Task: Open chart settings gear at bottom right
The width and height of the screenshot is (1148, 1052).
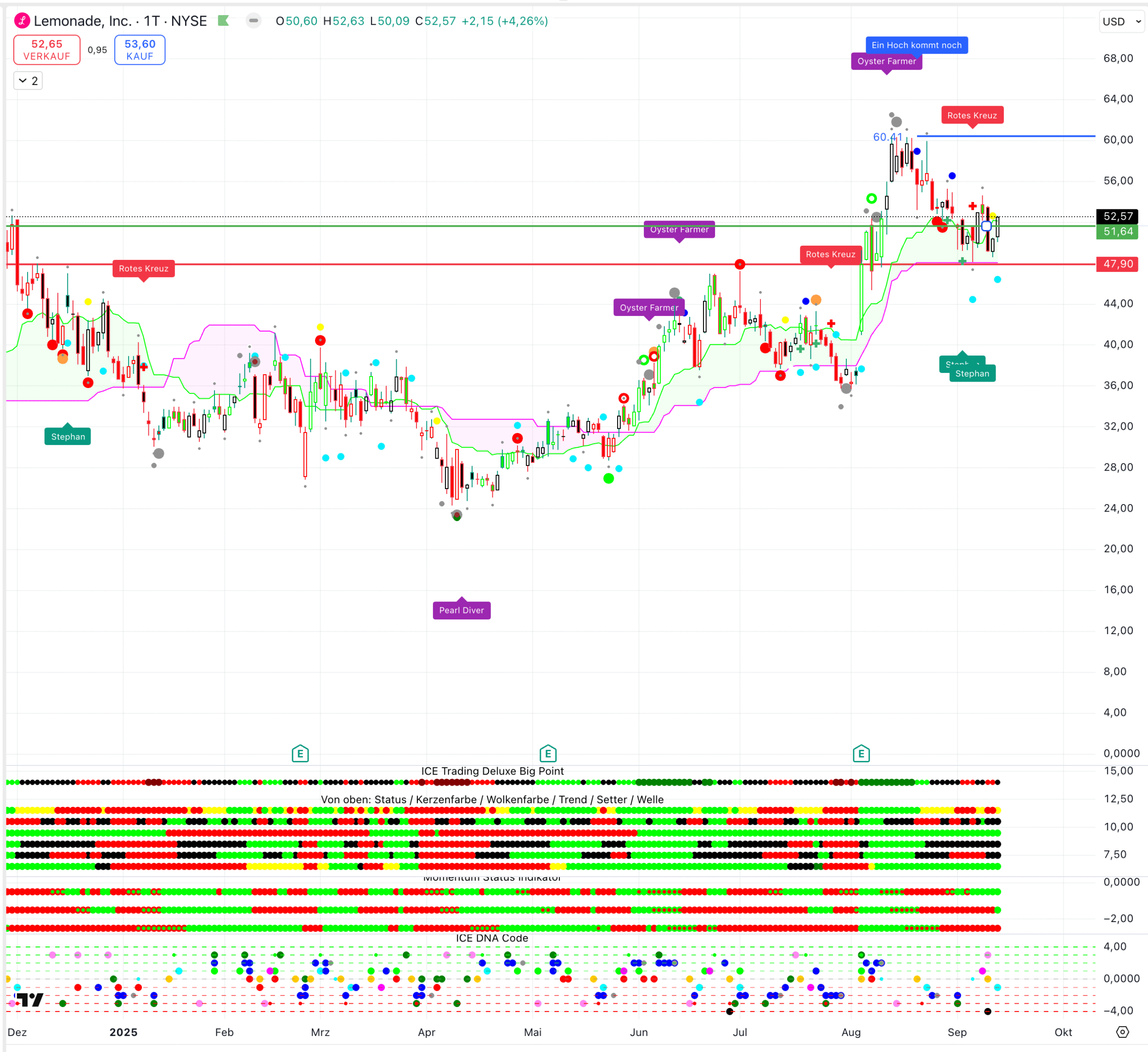Action: click(1122, 1032)
